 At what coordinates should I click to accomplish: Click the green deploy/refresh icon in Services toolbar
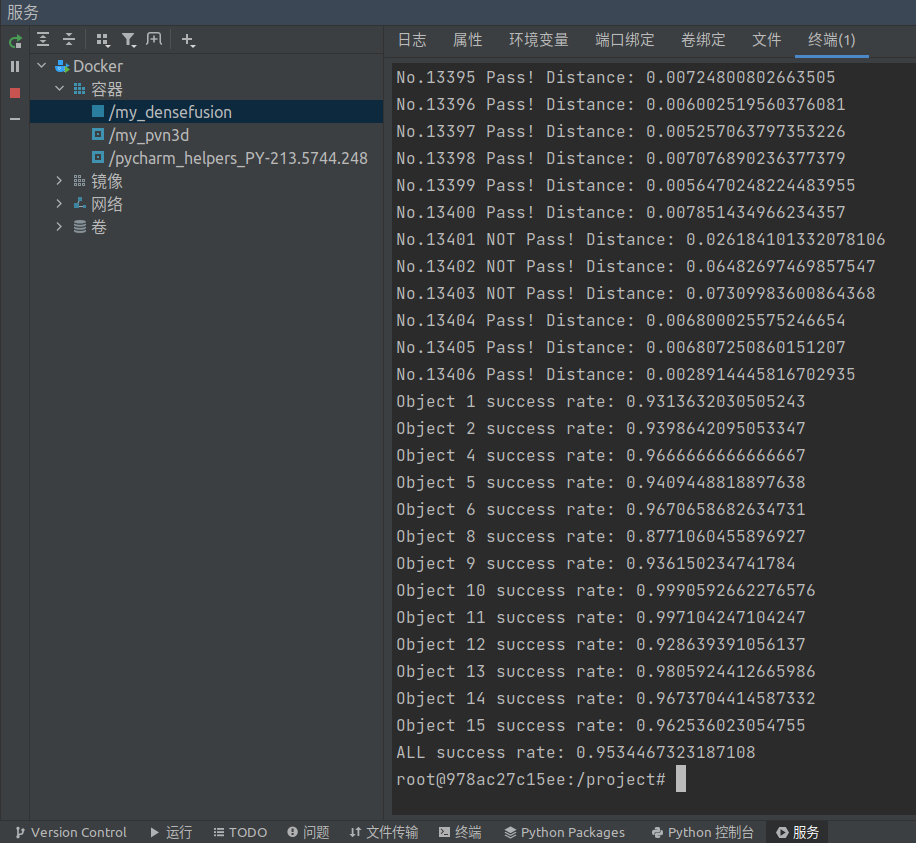point(14,41)
